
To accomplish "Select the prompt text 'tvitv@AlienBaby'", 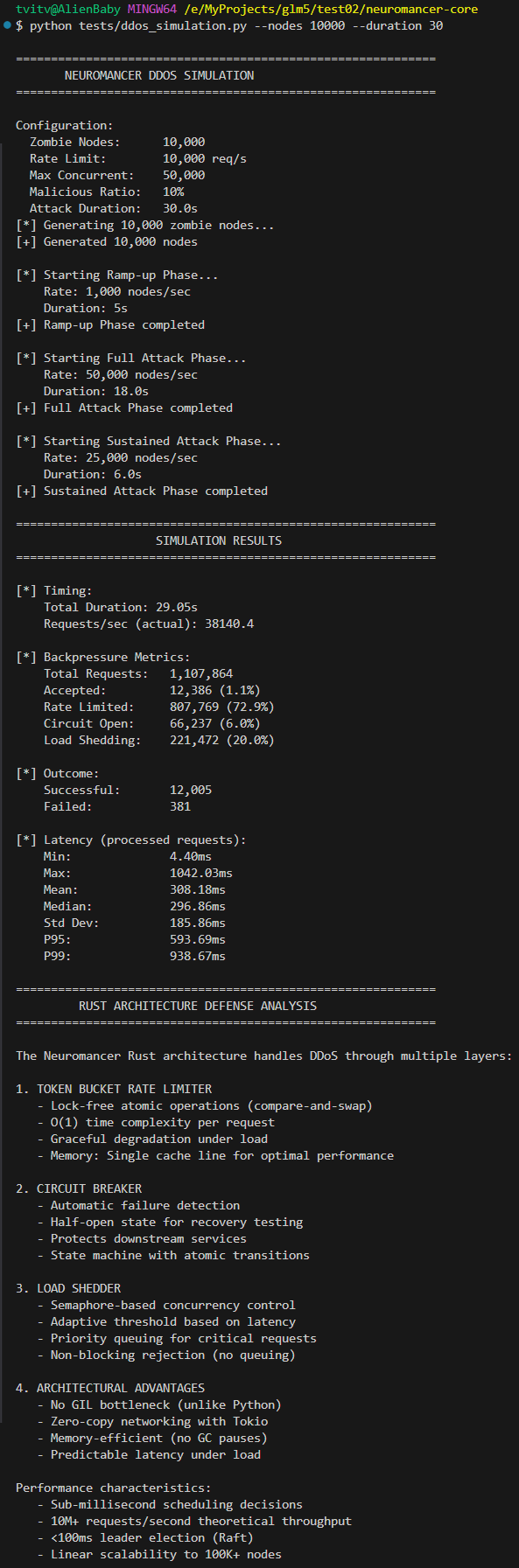I will pyautogui.click(x=67, y=10).
